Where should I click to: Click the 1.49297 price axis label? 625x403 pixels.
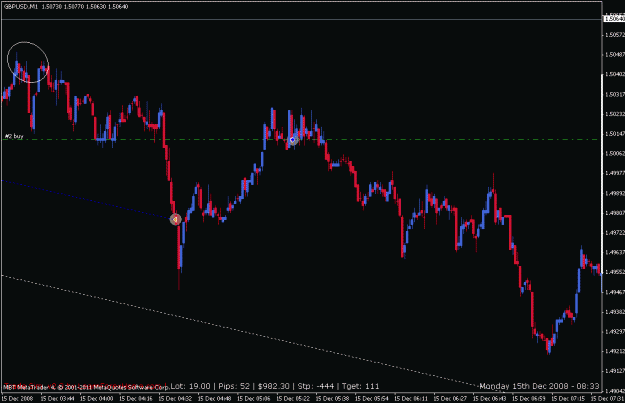(x=615, y=331)
